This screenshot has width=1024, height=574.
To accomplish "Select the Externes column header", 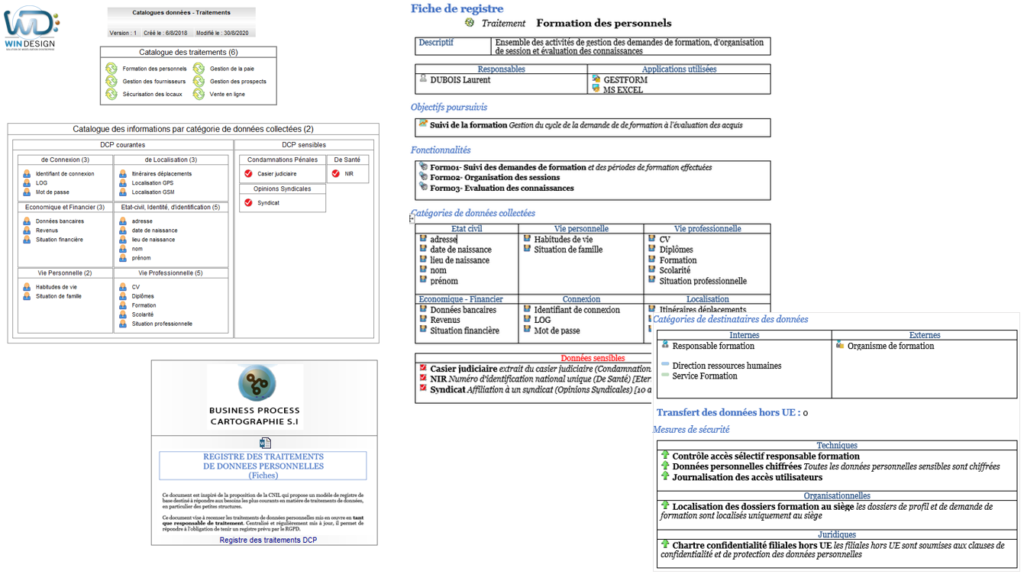I will [924, 335].
